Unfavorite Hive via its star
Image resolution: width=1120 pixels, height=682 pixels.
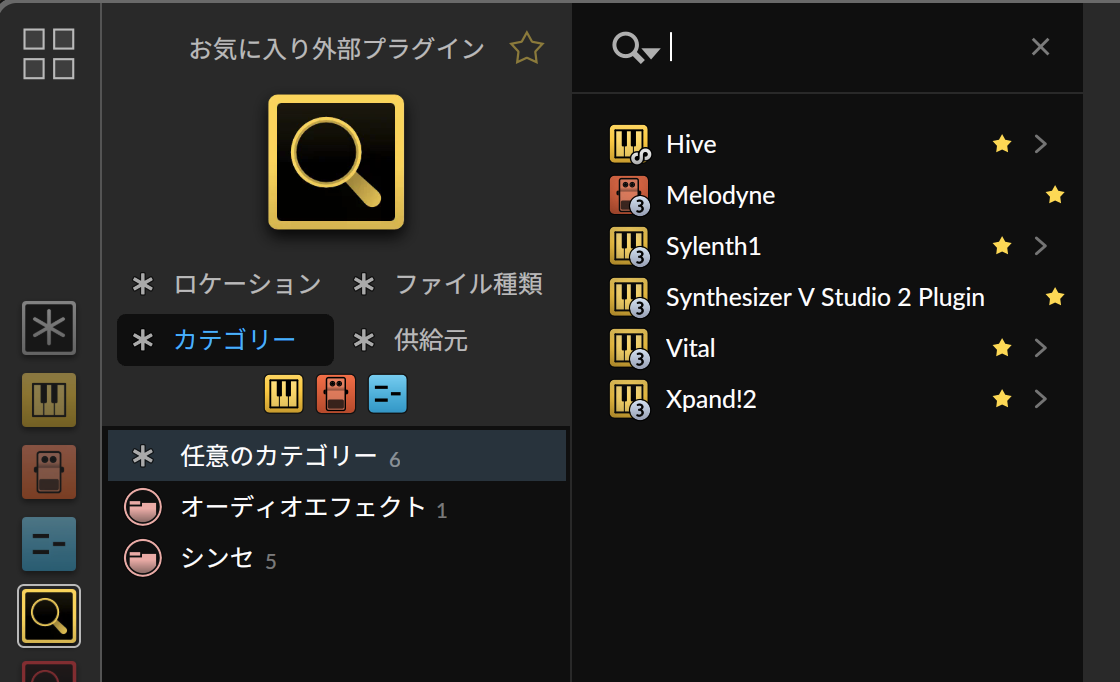pos(1002,144)
